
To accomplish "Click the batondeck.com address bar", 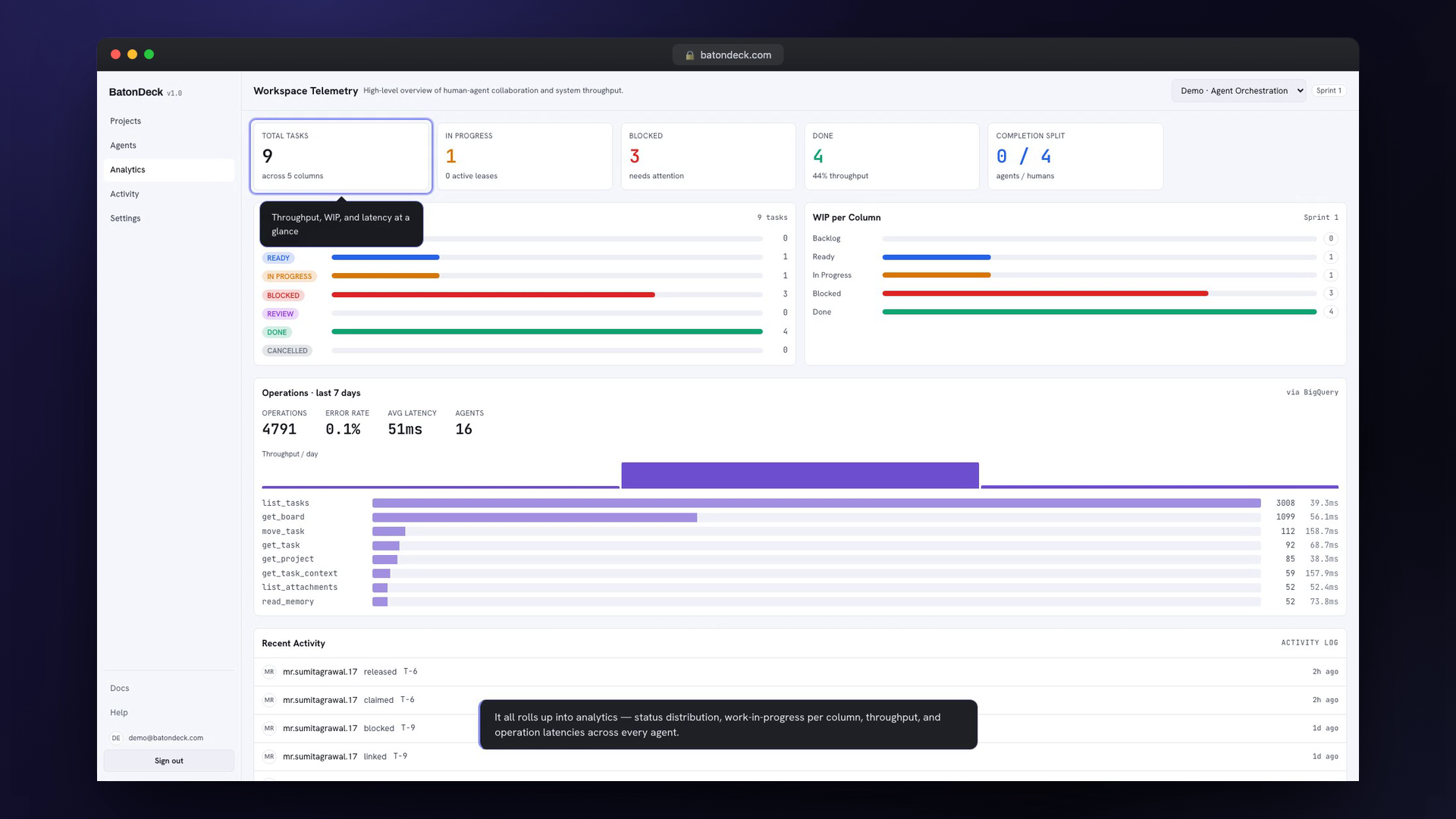I will [728, 55].
